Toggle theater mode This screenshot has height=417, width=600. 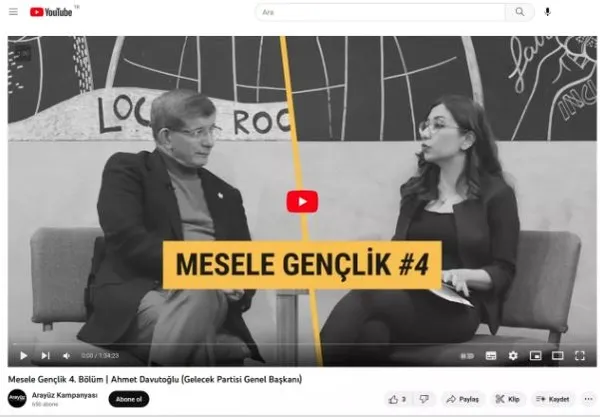[558, 356]
